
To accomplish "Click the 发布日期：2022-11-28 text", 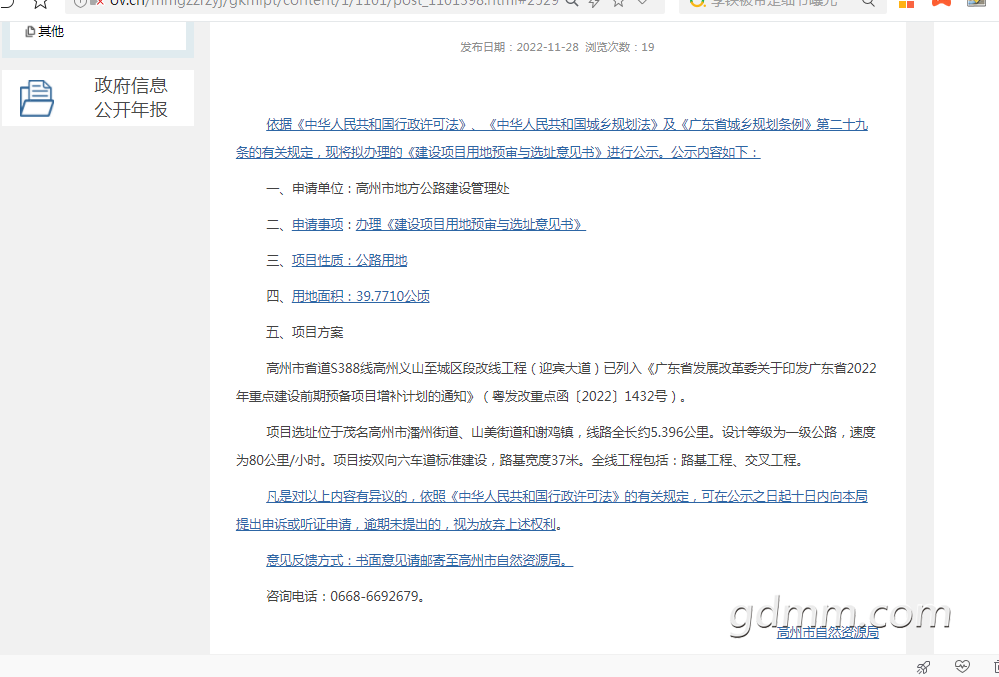I will click(519, 47).
